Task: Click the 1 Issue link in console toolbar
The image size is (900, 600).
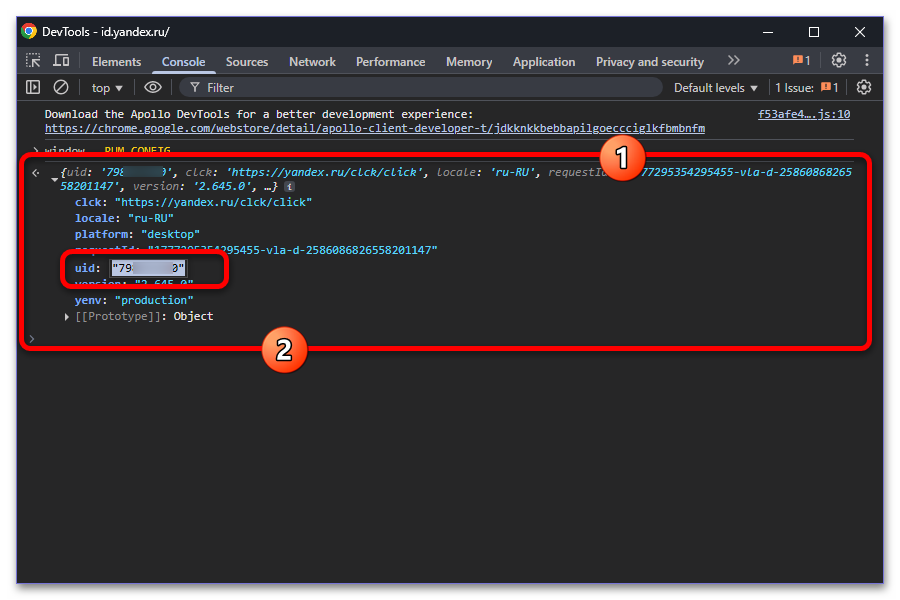Action: click(806, 88)
